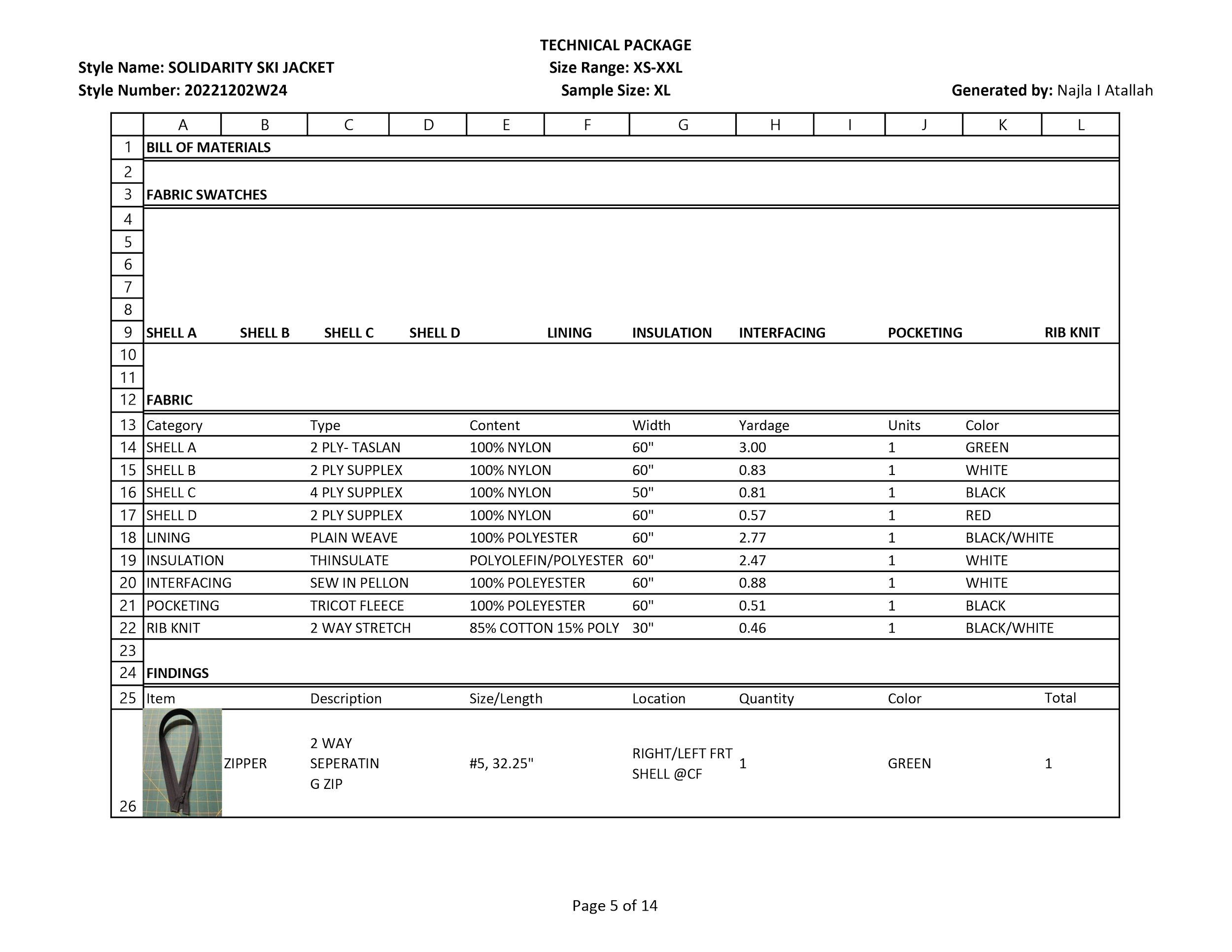Select column G header

coord(683,125)
